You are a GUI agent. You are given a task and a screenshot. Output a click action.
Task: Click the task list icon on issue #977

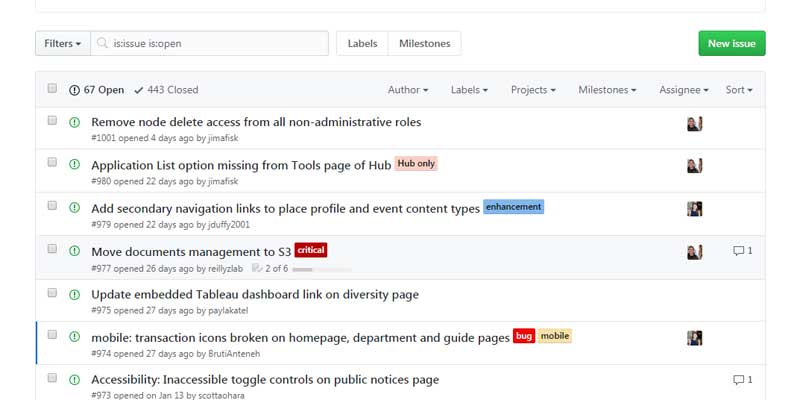257,268
